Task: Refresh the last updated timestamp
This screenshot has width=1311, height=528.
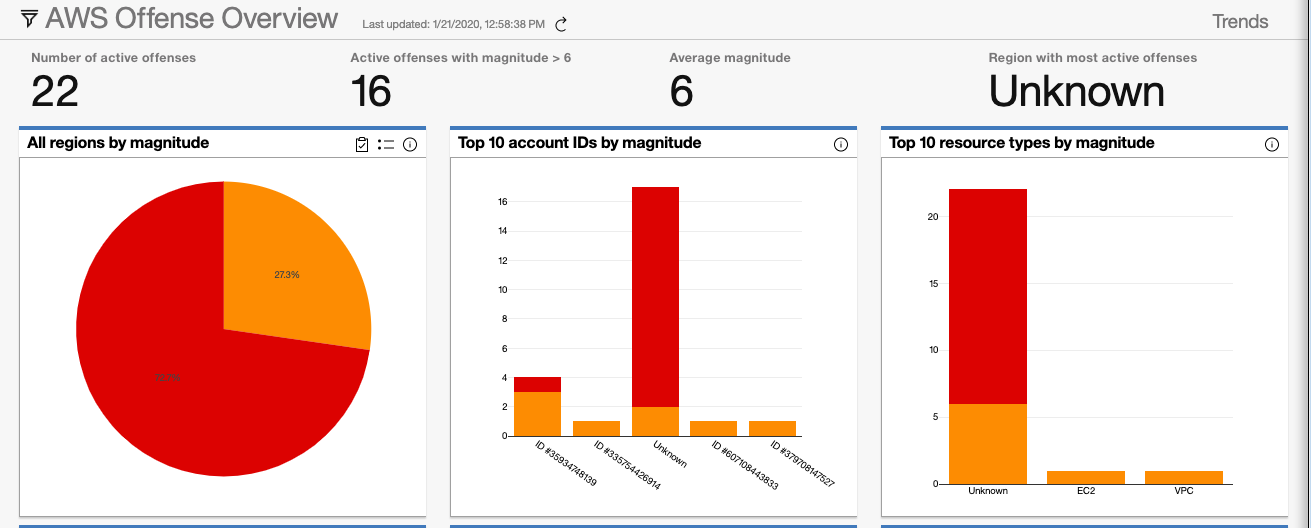Action: (561, 24)
